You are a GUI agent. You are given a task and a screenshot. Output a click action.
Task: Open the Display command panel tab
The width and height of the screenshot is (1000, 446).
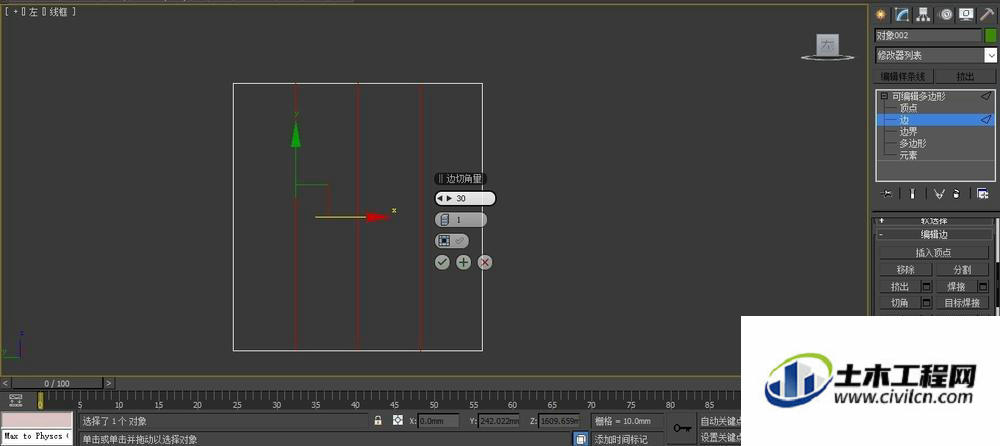coord(967,15)
